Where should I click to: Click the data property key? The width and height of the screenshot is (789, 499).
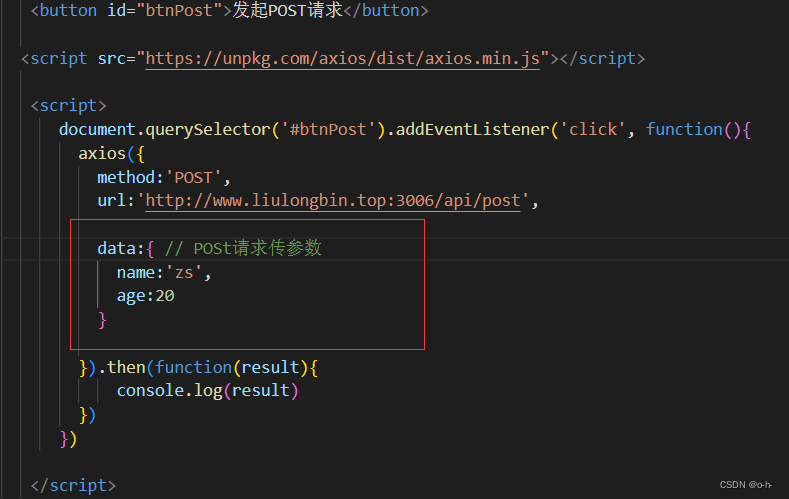click(x=116, y=248)
